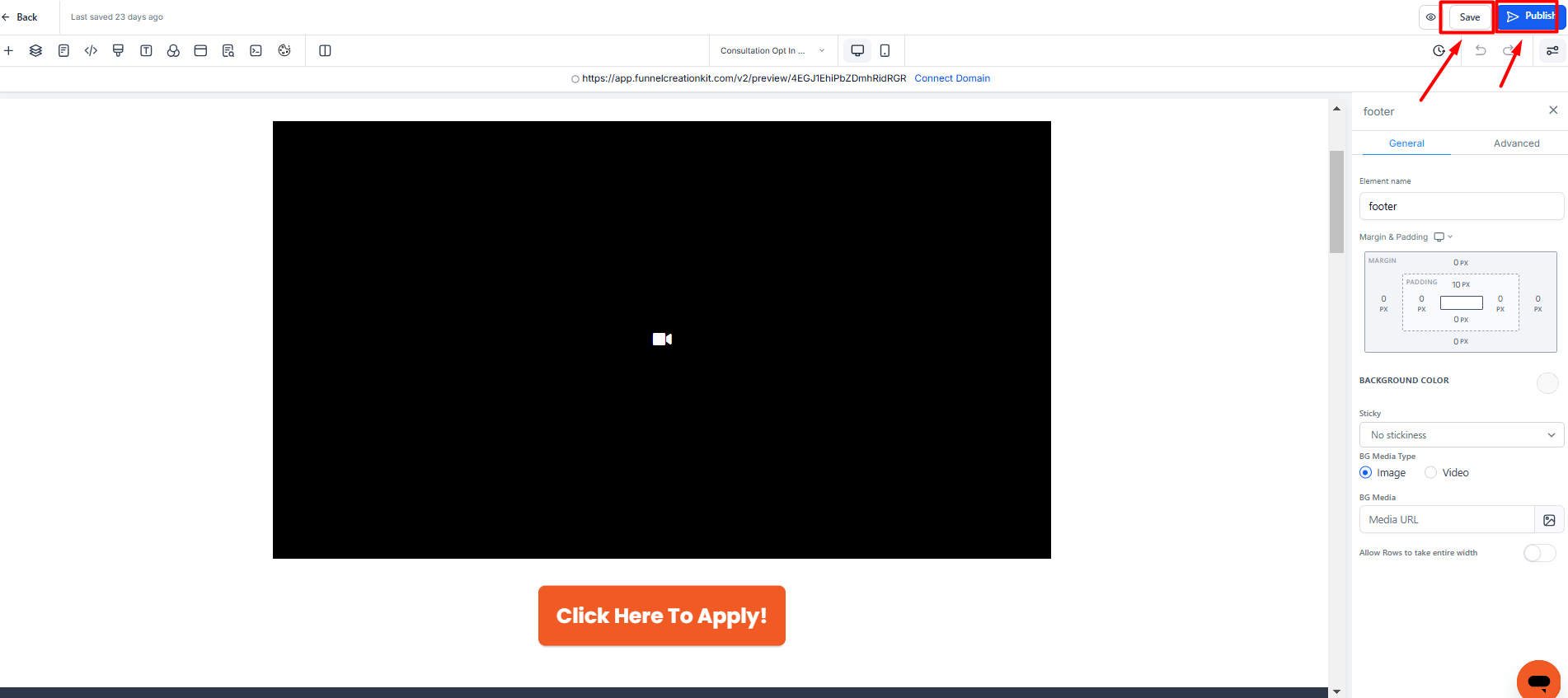Viewport: 1568px width, 698px height.
Task: Click the Media URL input field
Action: (x=1446, y=520)
